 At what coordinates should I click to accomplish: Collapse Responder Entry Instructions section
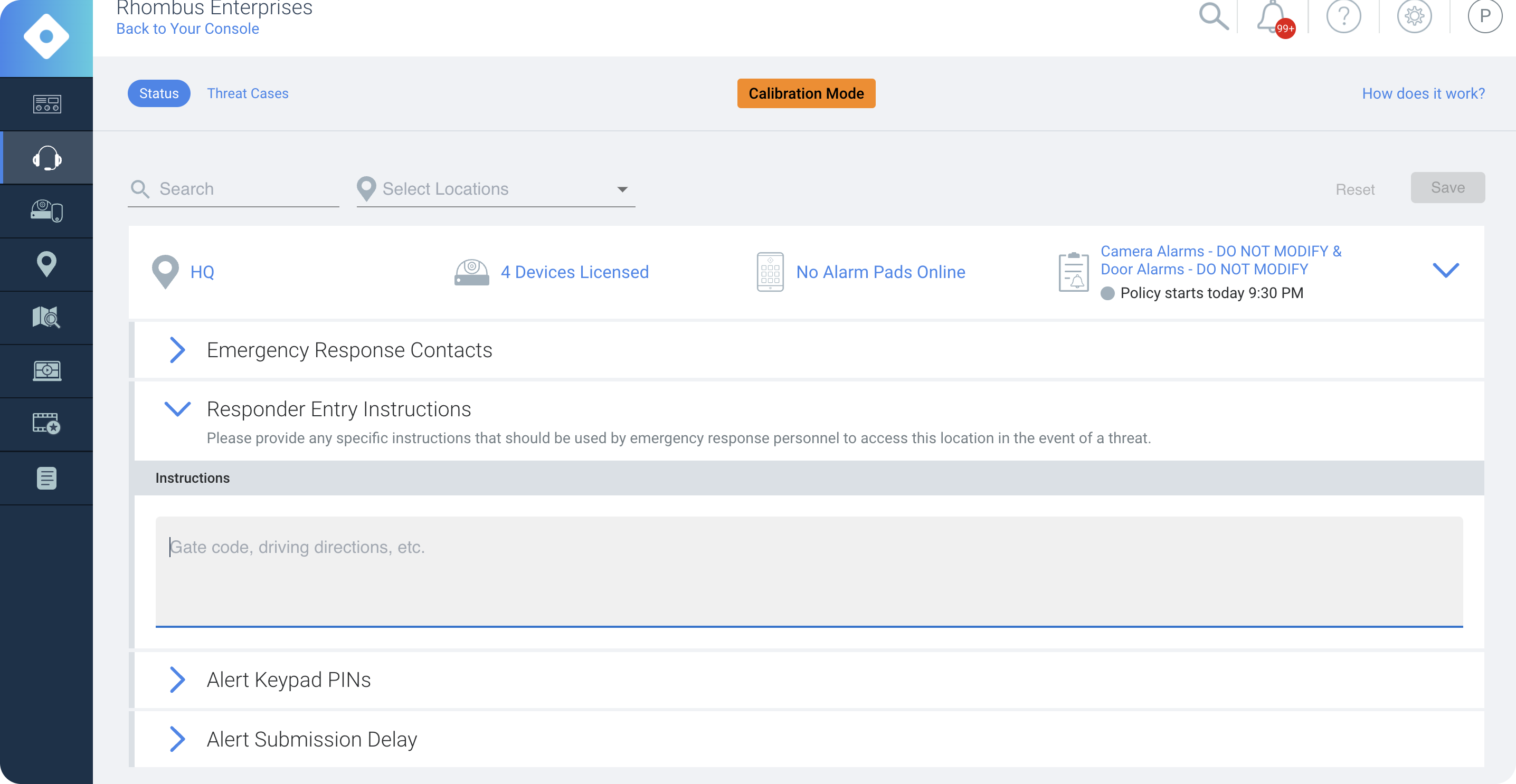click(x=176, y=409)
